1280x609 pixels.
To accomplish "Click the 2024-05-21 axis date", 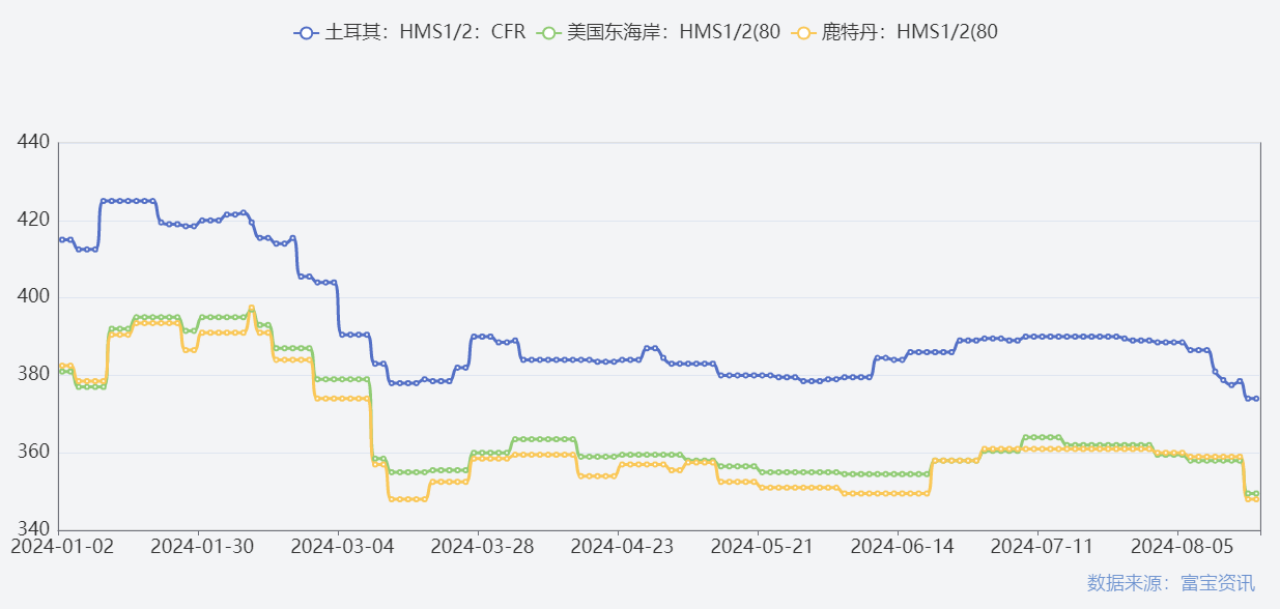I will (x=762, y=547).
